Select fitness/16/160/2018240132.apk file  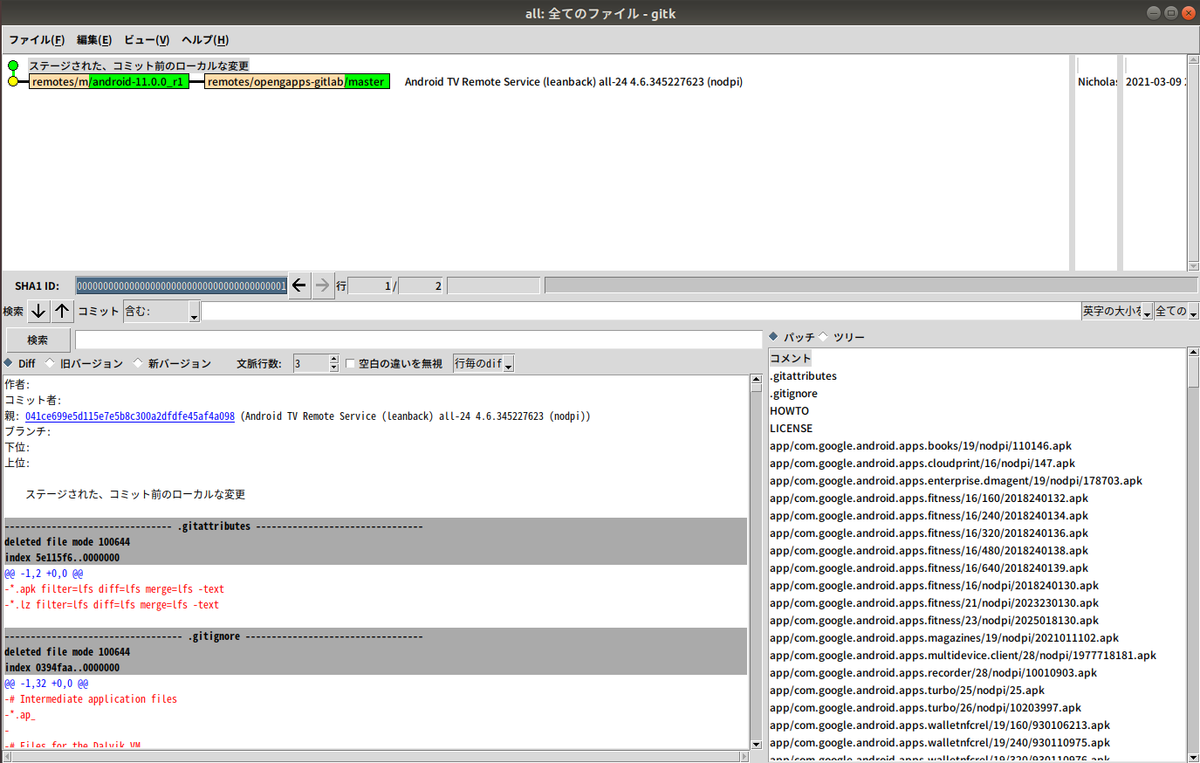[929, 498]
